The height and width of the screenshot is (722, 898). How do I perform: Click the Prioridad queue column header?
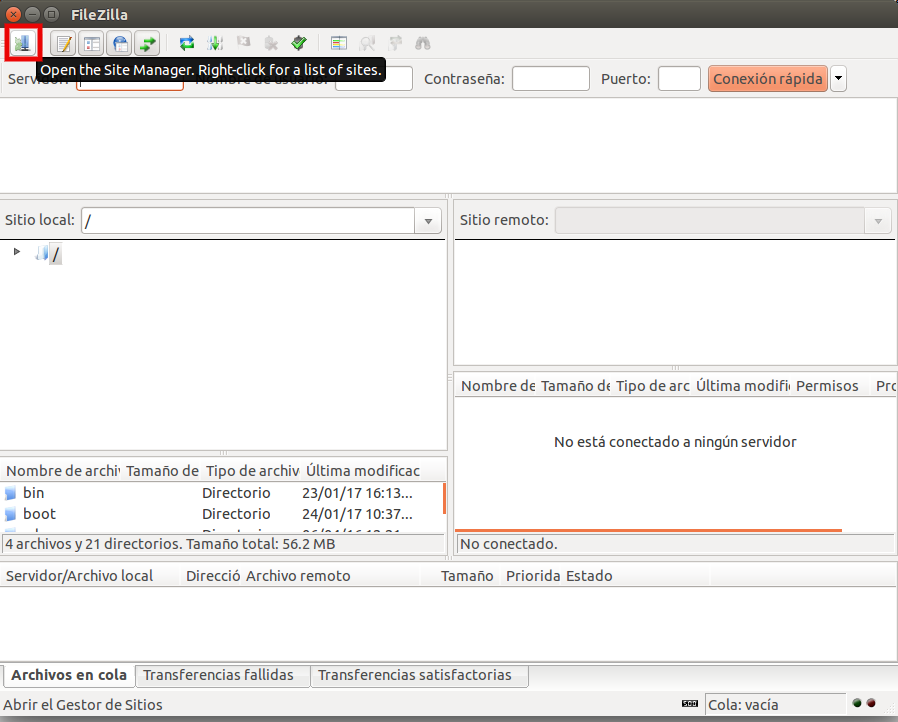(533, 576)
